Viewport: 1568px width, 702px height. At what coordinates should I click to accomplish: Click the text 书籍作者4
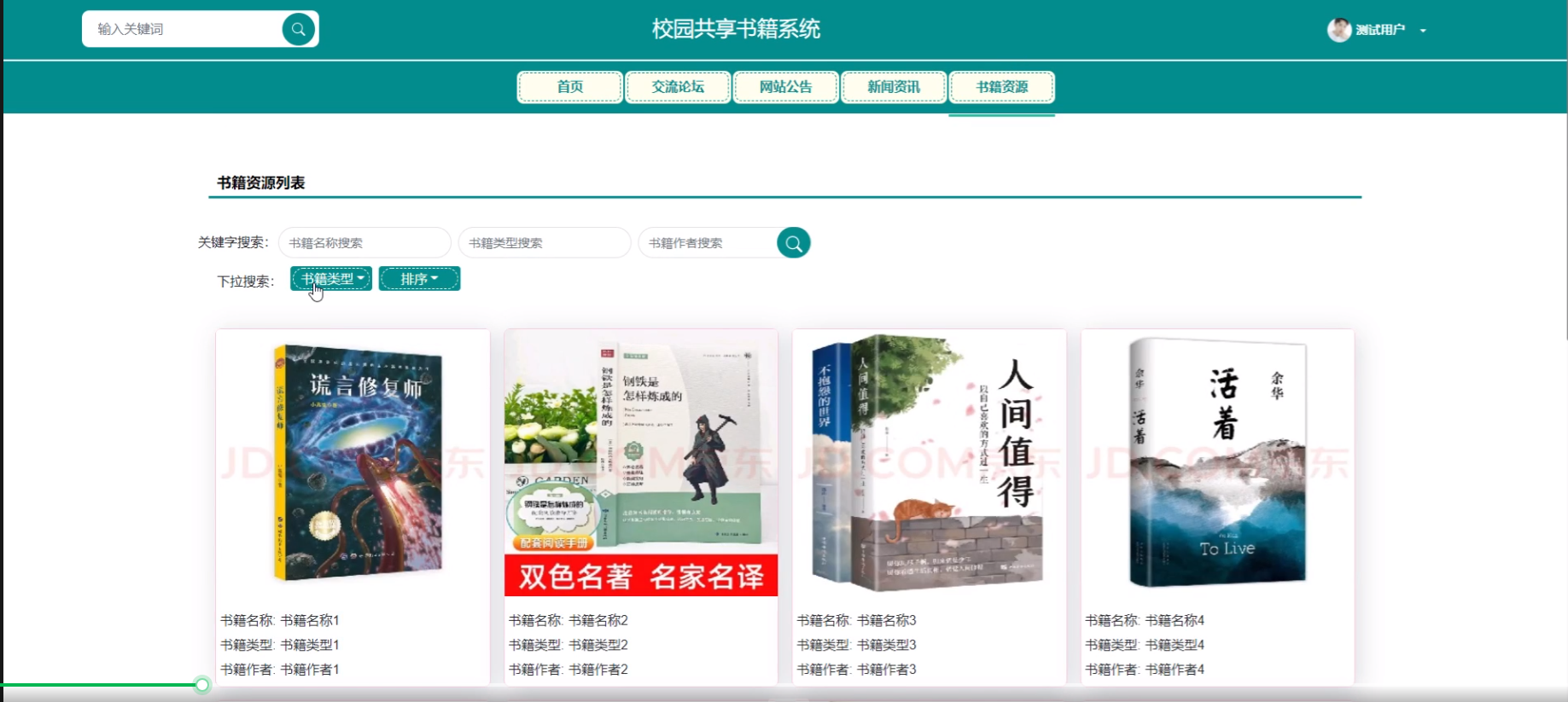(x=1175, y=670)
